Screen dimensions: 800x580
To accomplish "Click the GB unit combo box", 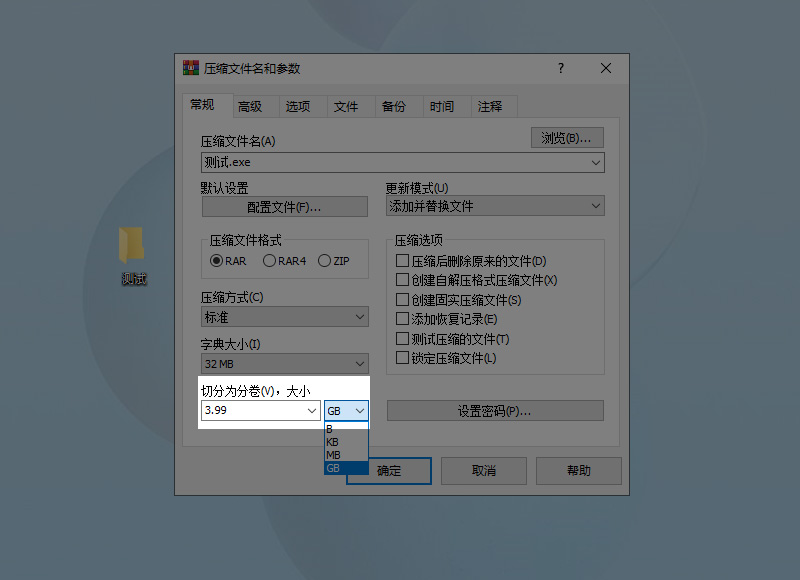I will 346,411.
